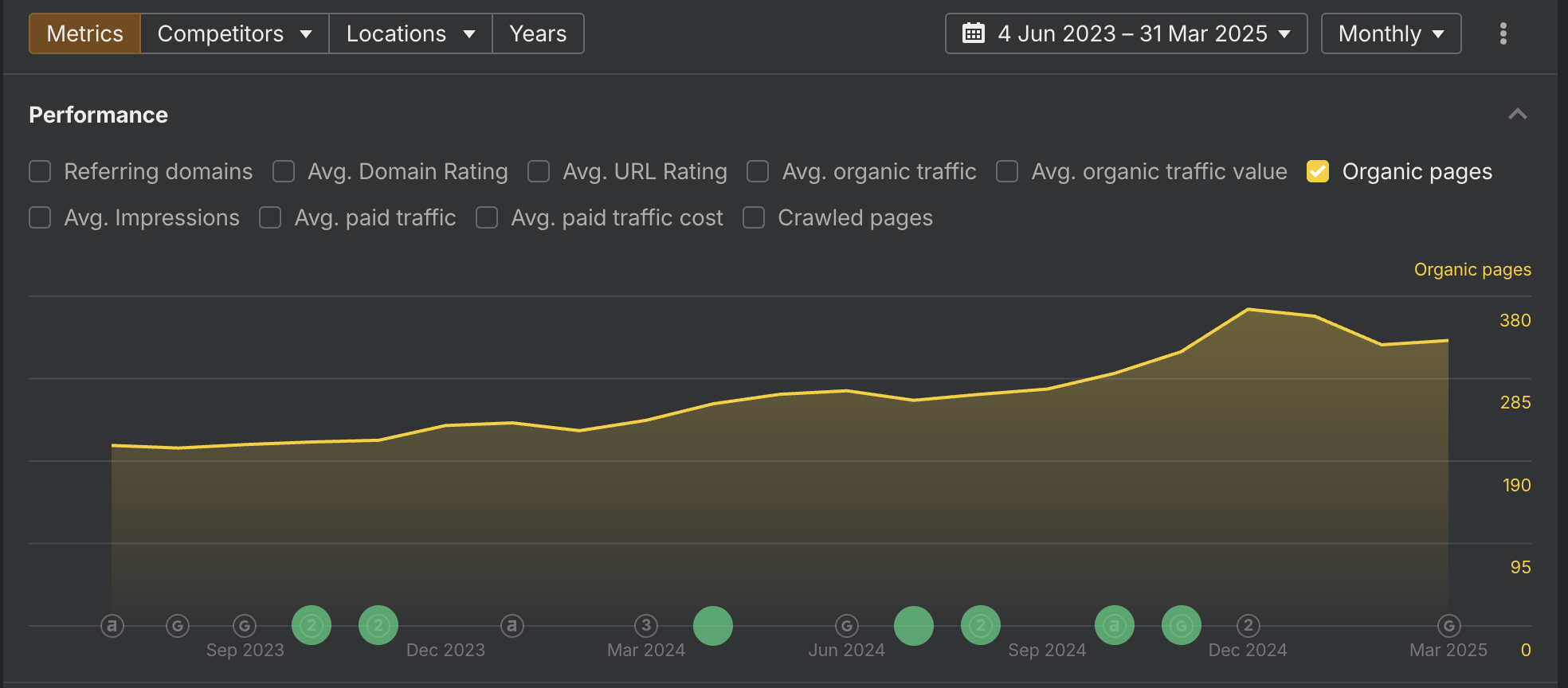Open the three-dot more options menu
This screenshot has width=1568, height=688.
(1503, 33)
